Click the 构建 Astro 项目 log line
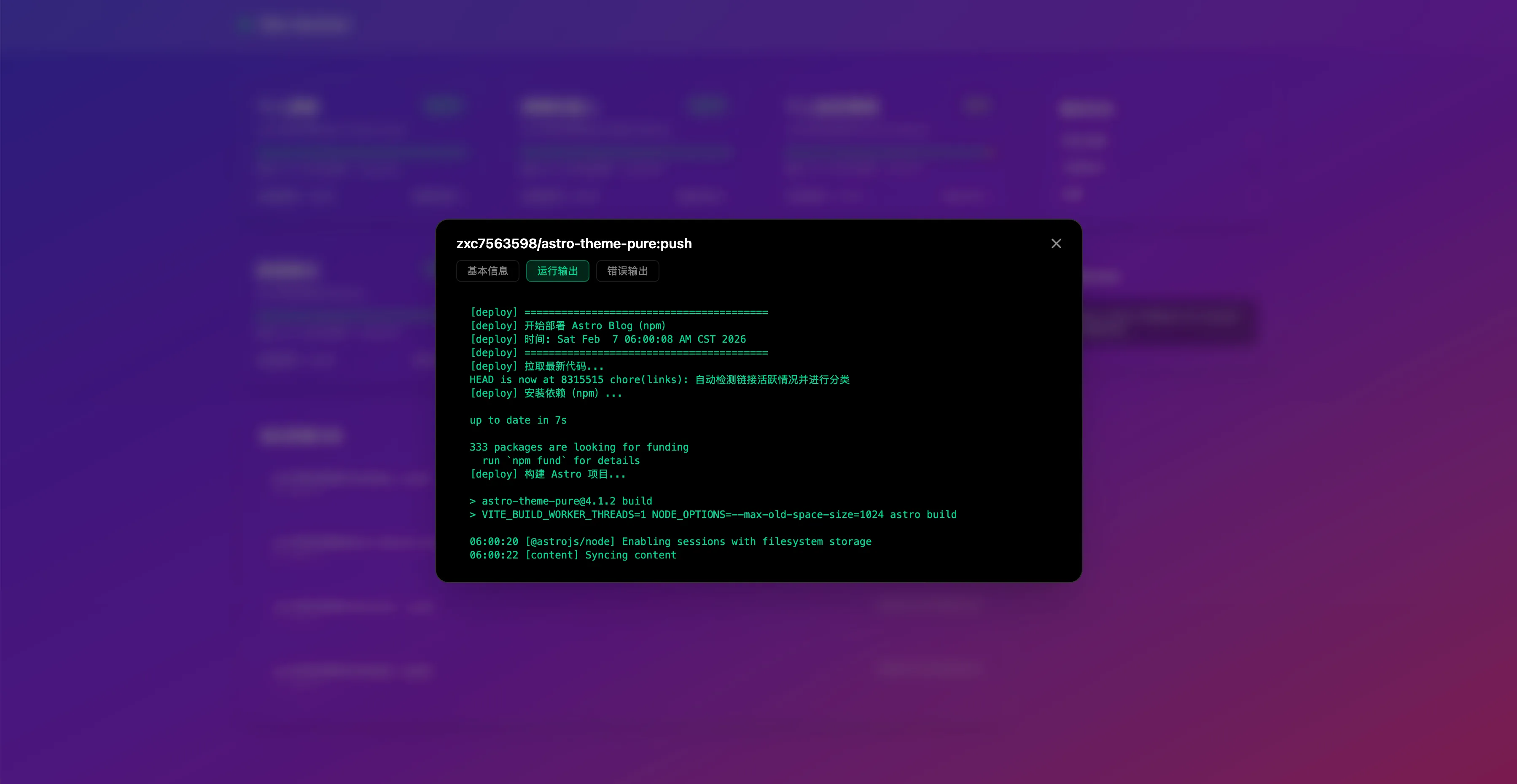1517x784 pixels. click(x=548, y=474)
